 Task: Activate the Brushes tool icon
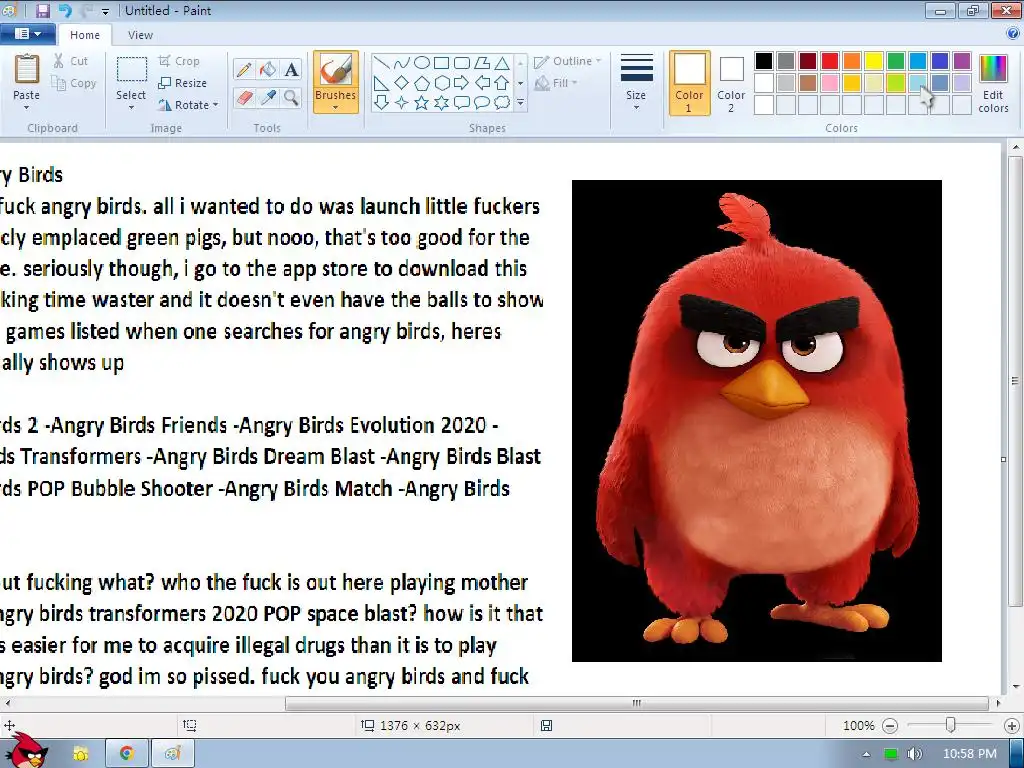(x=336, y=69)
